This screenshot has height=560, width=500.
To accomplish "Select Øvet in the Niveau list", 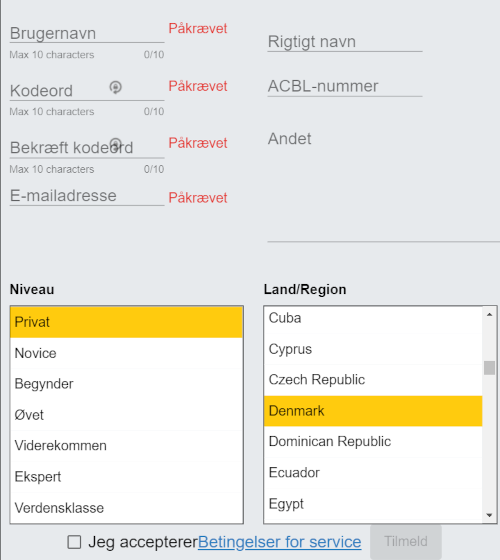I will [x=126, y=415].
